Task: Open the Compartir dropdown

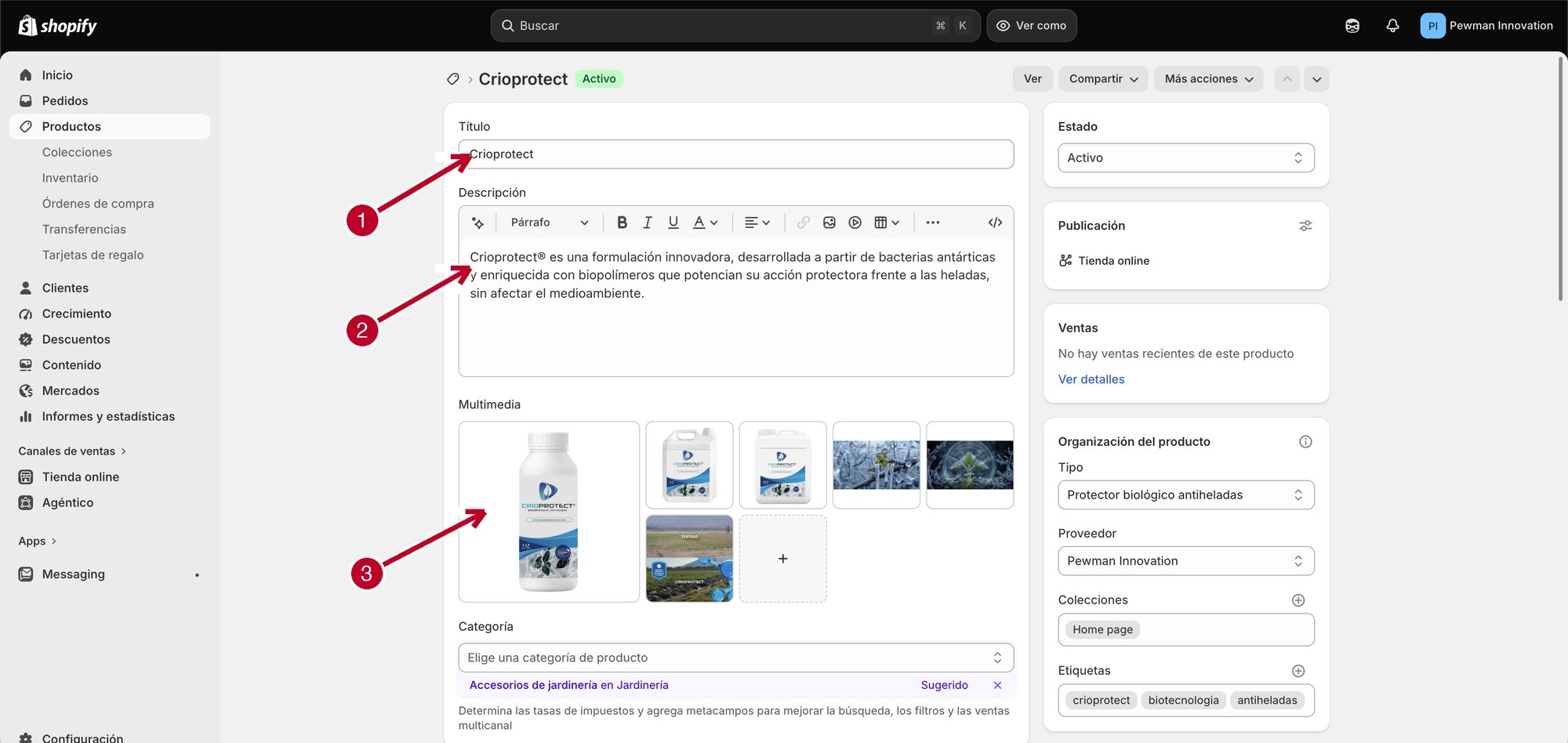Action: click(x=1104, y=79)
